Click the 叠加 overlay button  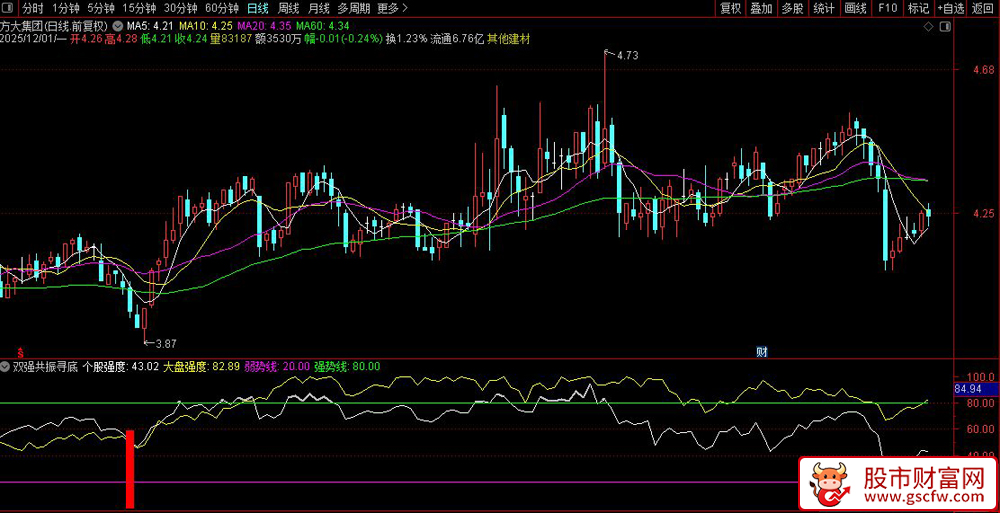(761, 8)
